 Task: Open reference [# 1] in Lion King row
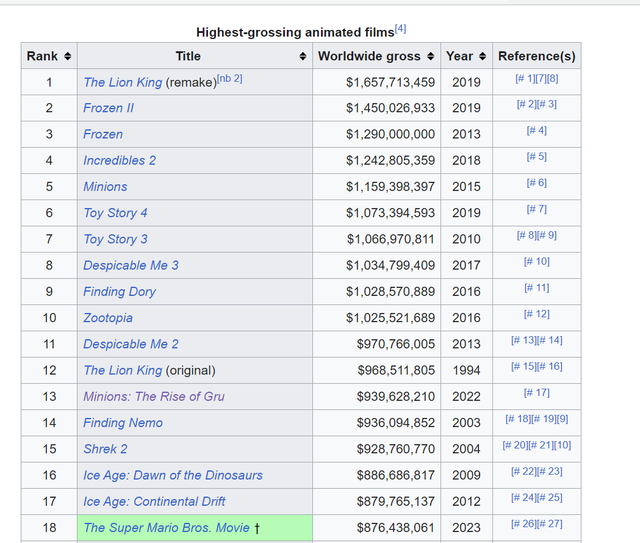pyautogui.click(x=527, y=78)
